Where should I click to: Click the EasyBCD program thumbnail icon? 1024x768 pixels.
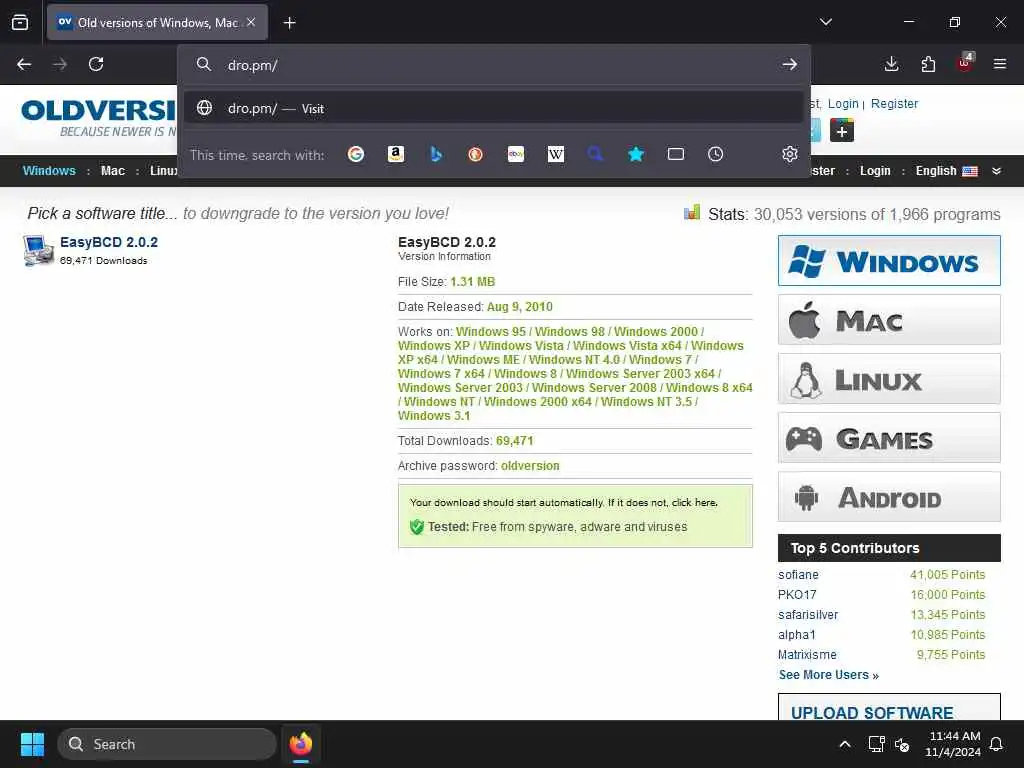[39, 250]
